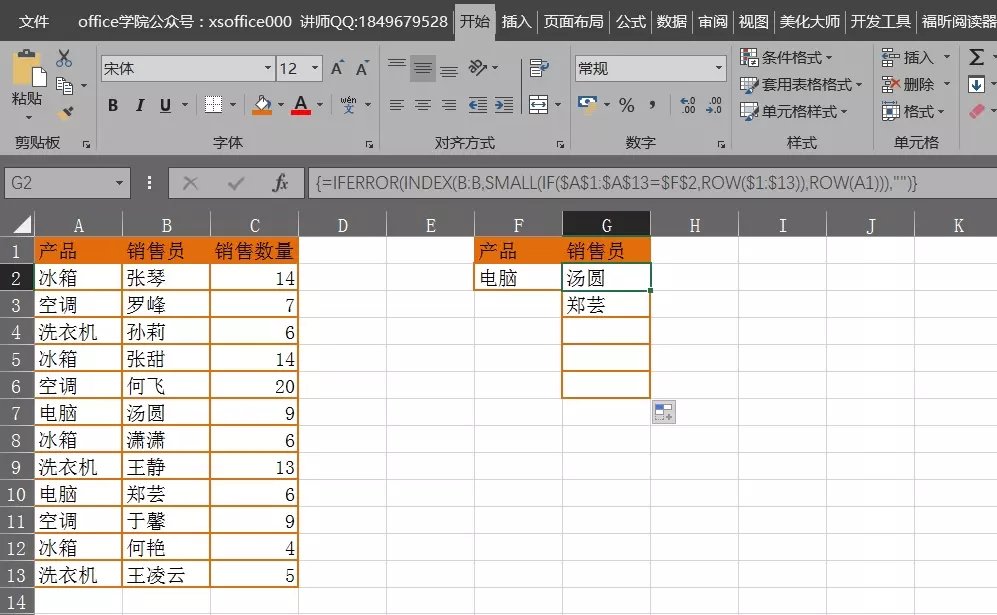Apply the orange fill color bucket
The width and height of the screenshot is (997, 615).
(x=262, y=105)
